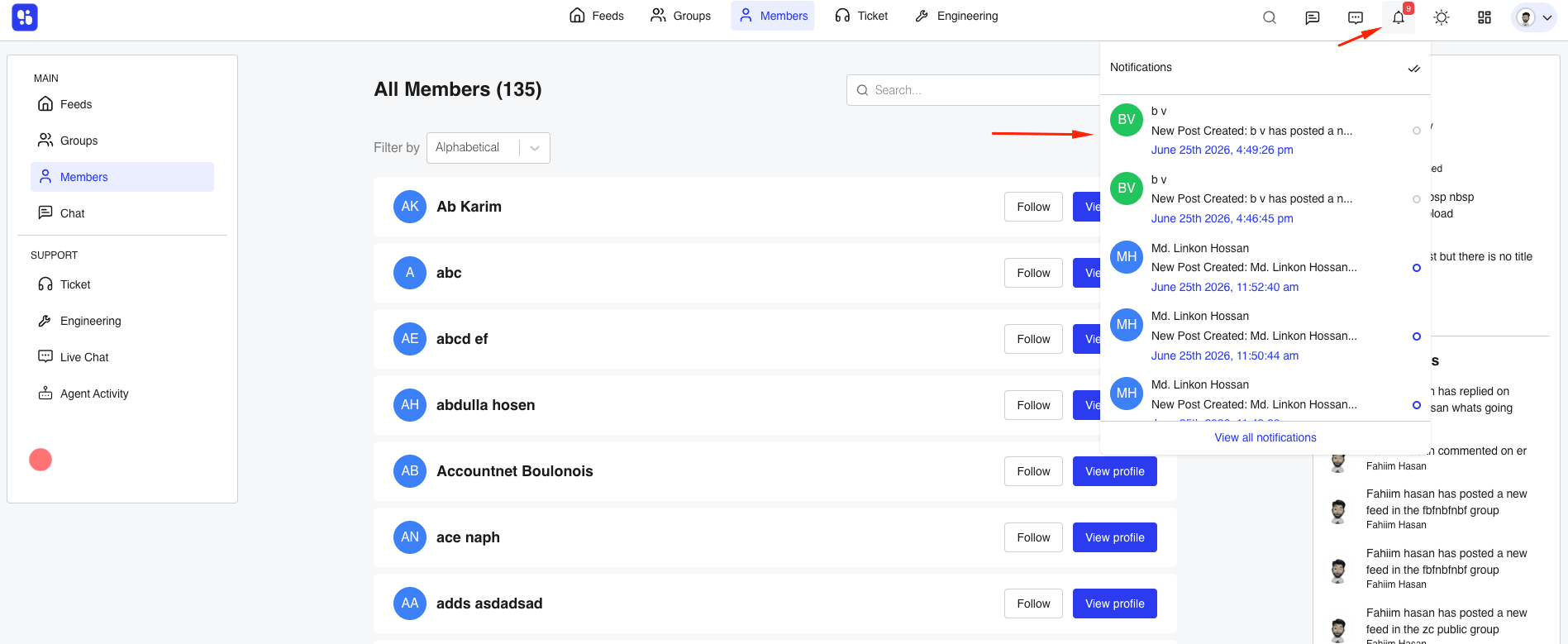Open the Ticket tab in top navigation
This screenshot has height=644, width=1568.
pos(861,16)
